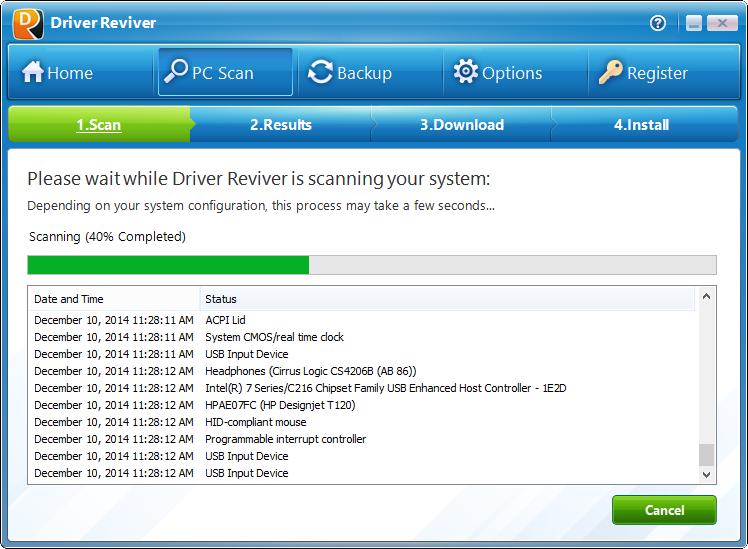This screenshot has width=748, height=549.
Task: Open help via question mark icon
Action: coord(658,23)
